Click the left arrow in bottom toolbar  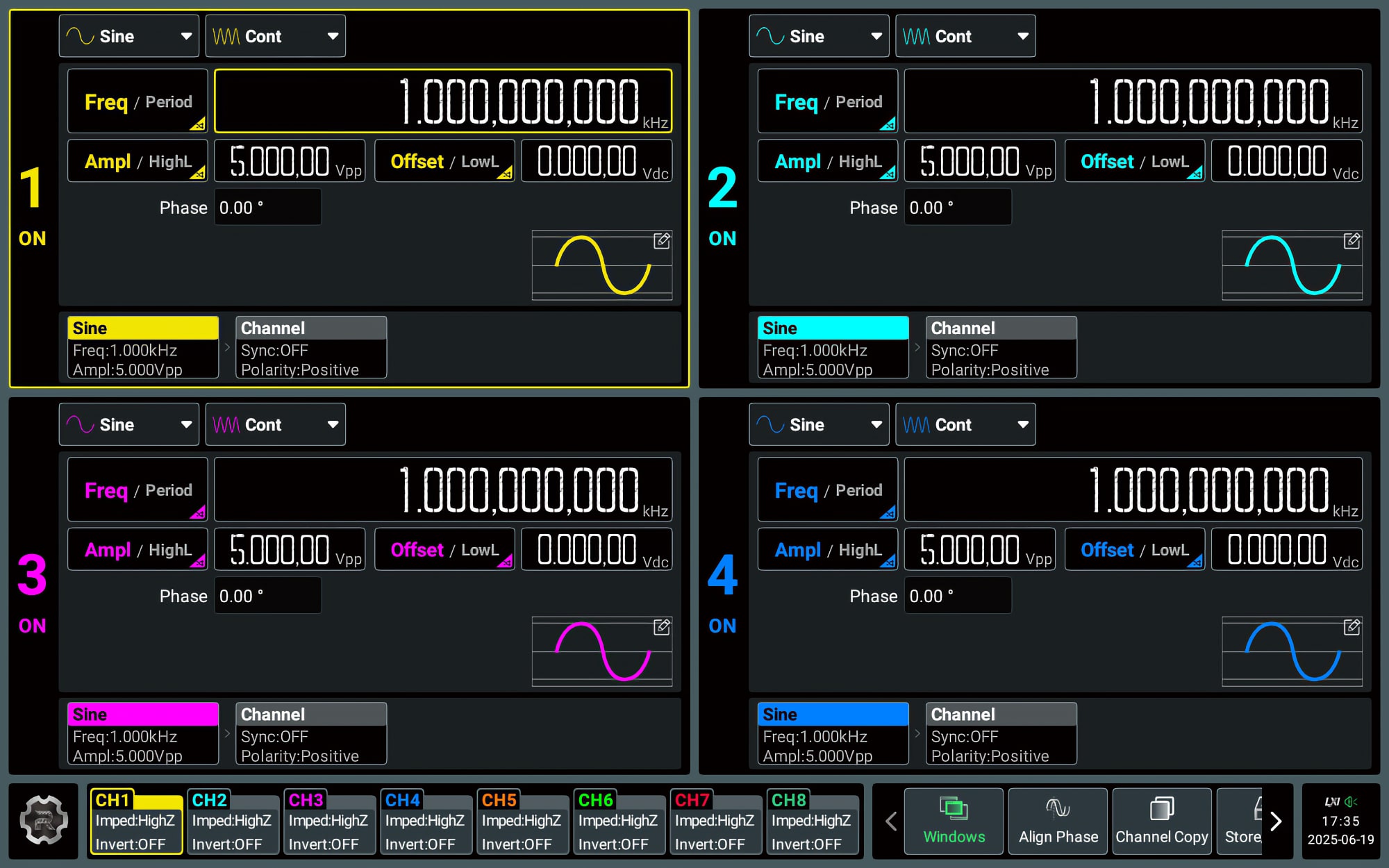(x=891, y=821)
